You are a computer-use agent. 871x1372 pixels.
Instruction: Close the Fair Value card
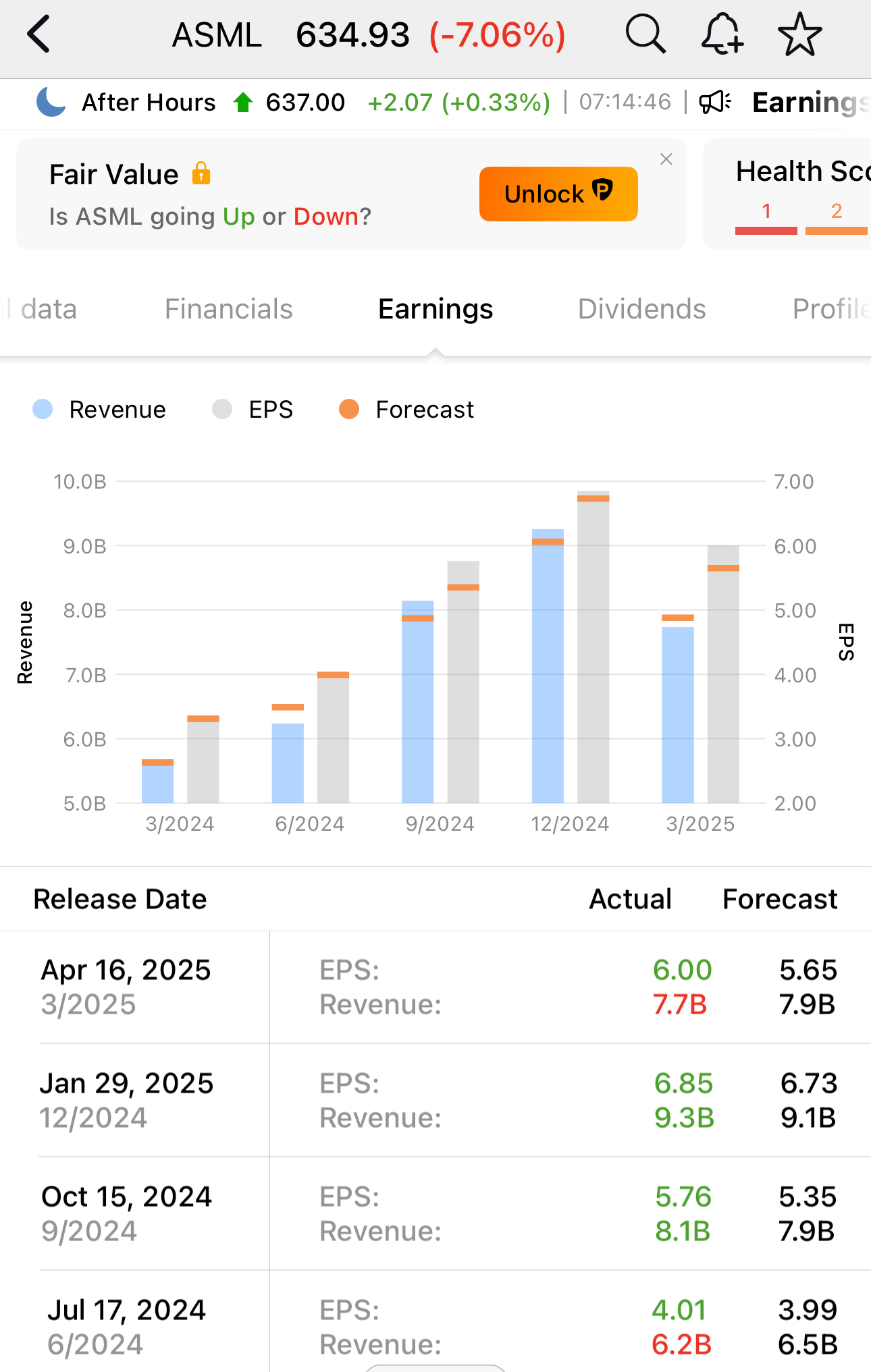pos(666,159)
